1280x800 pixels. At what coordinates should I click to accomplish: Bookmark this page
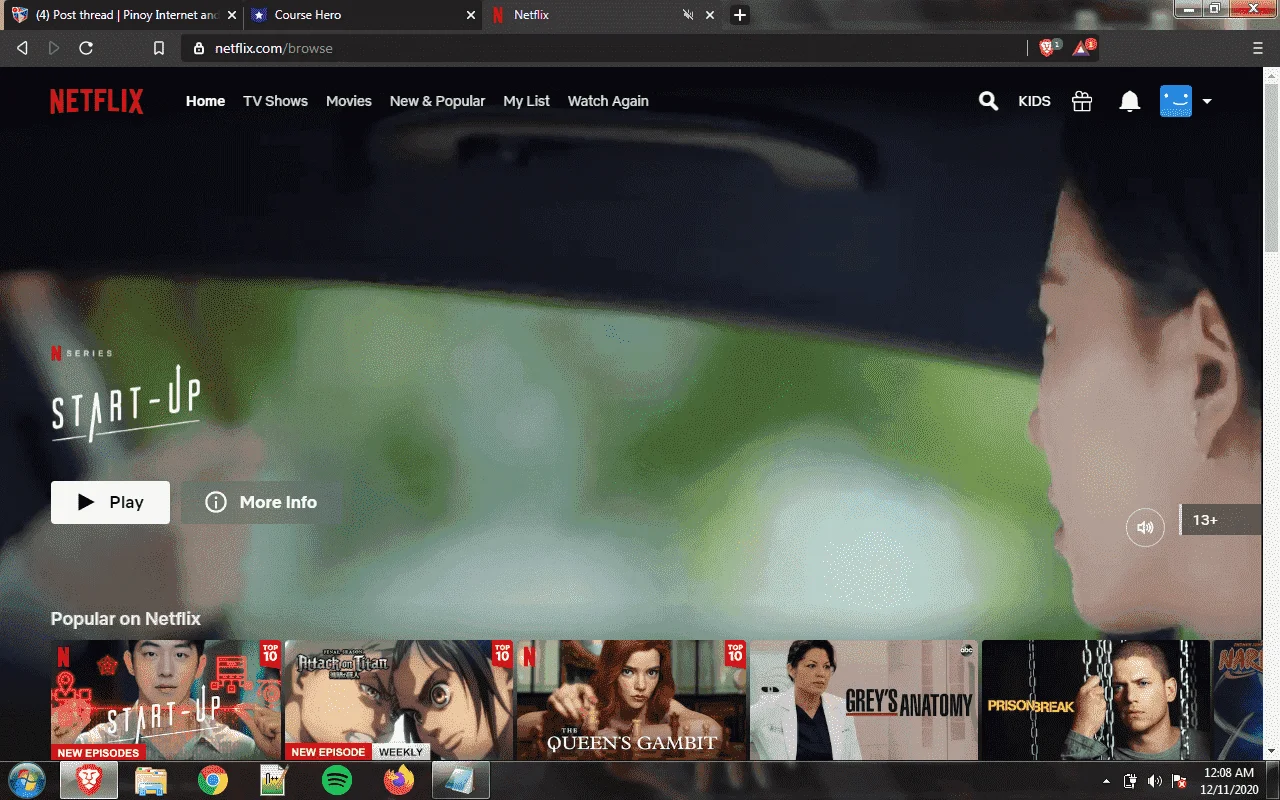pos(158,48)
